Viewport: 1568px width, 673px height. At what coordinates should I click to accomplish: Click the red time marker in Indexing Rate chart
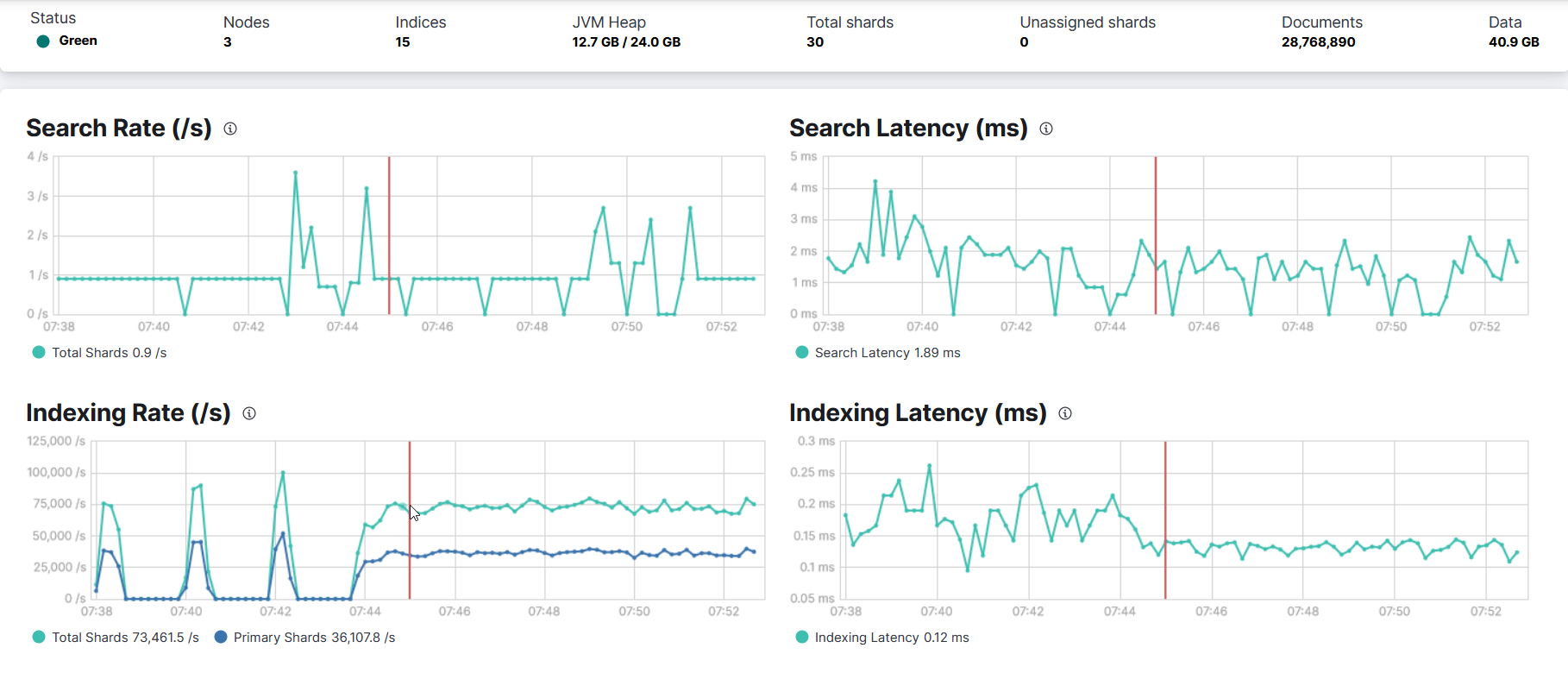[410, 520]
